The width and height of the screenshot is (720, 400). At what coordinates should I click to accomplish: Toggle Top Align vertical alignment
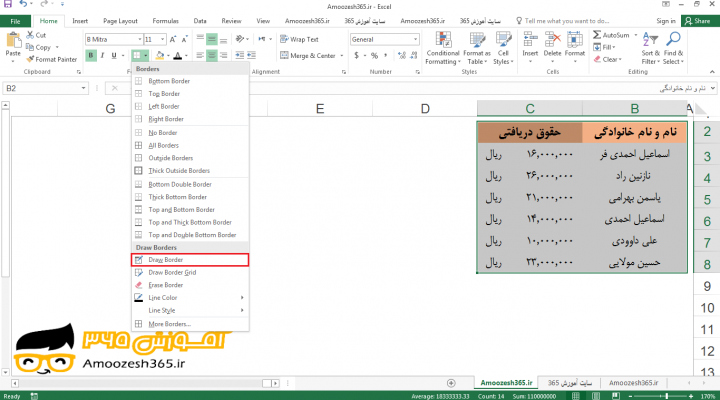tap(200, 39)
